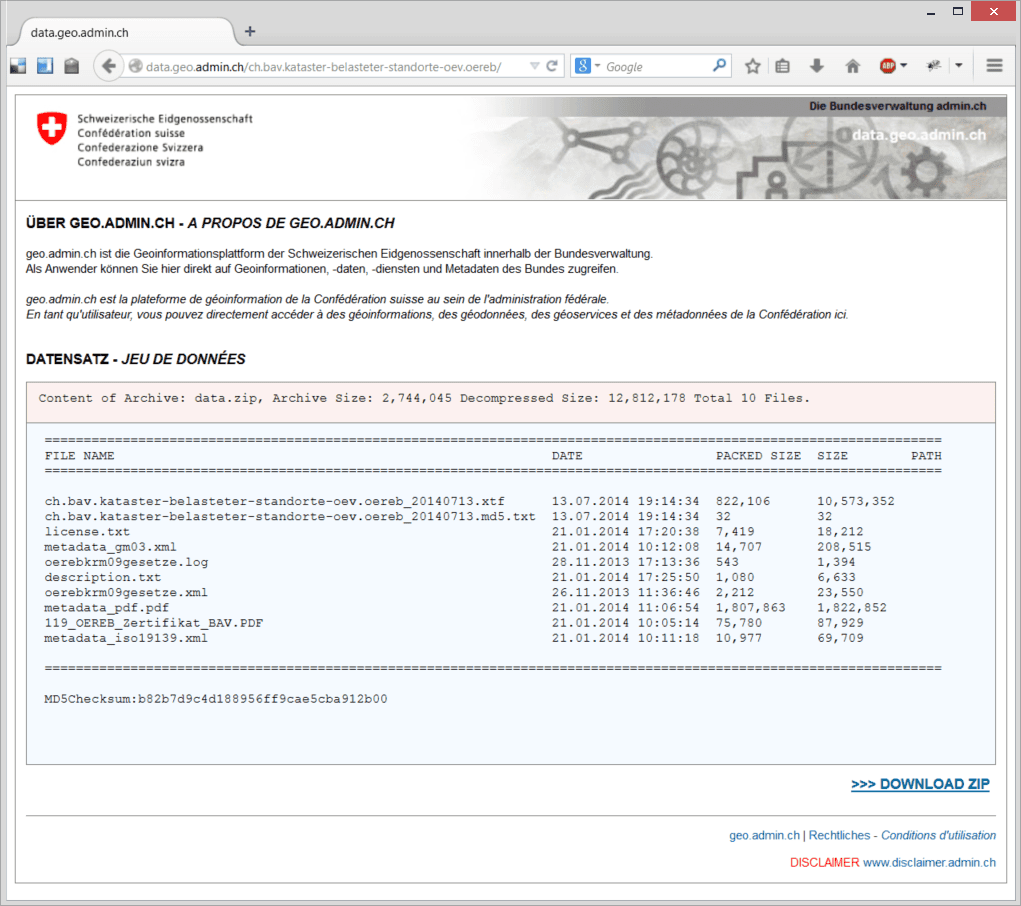Open Conditions d'utilisation link
The width and height of the screenshot is (1021, 906).
click(938, 835)
